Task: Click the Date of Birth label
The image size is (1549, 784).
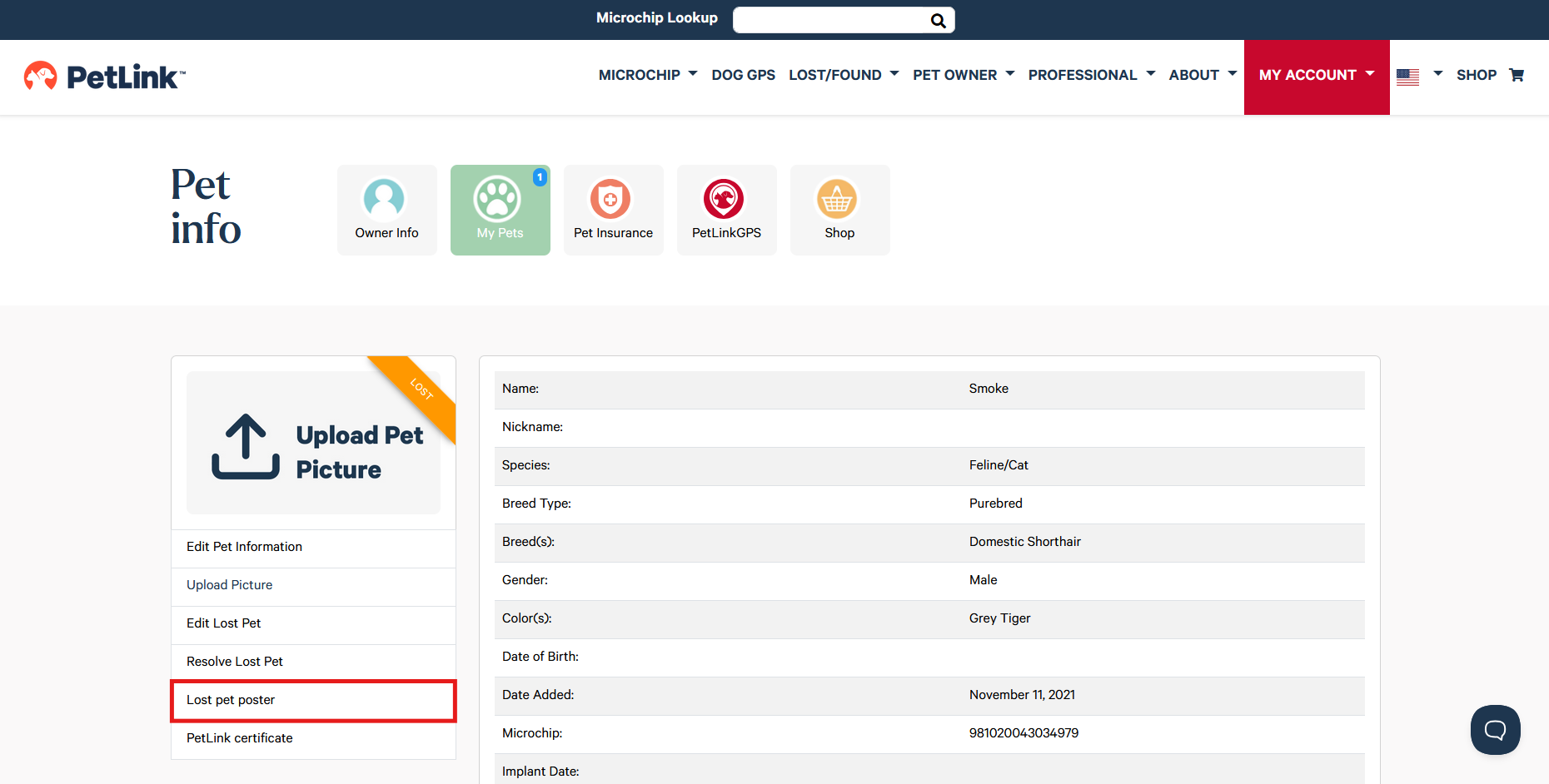Action: pos(540,657)
